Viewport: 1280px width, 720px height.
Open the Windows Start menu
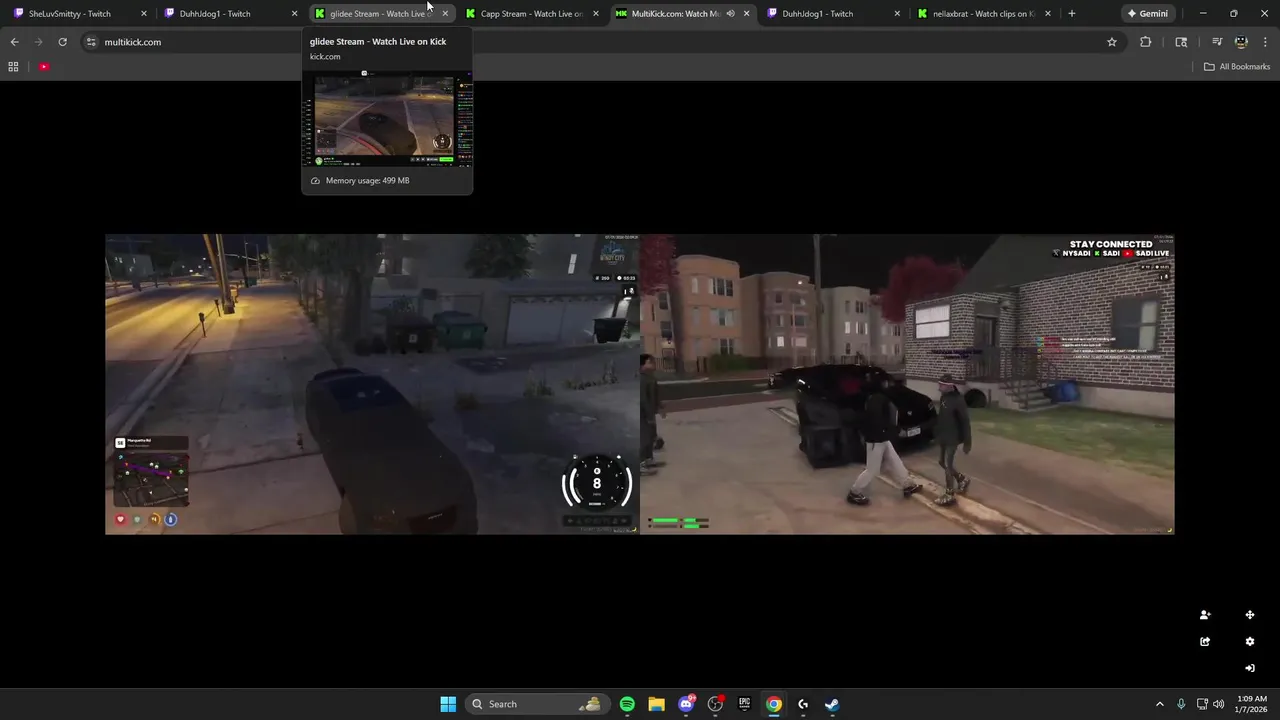click(448, 704)
